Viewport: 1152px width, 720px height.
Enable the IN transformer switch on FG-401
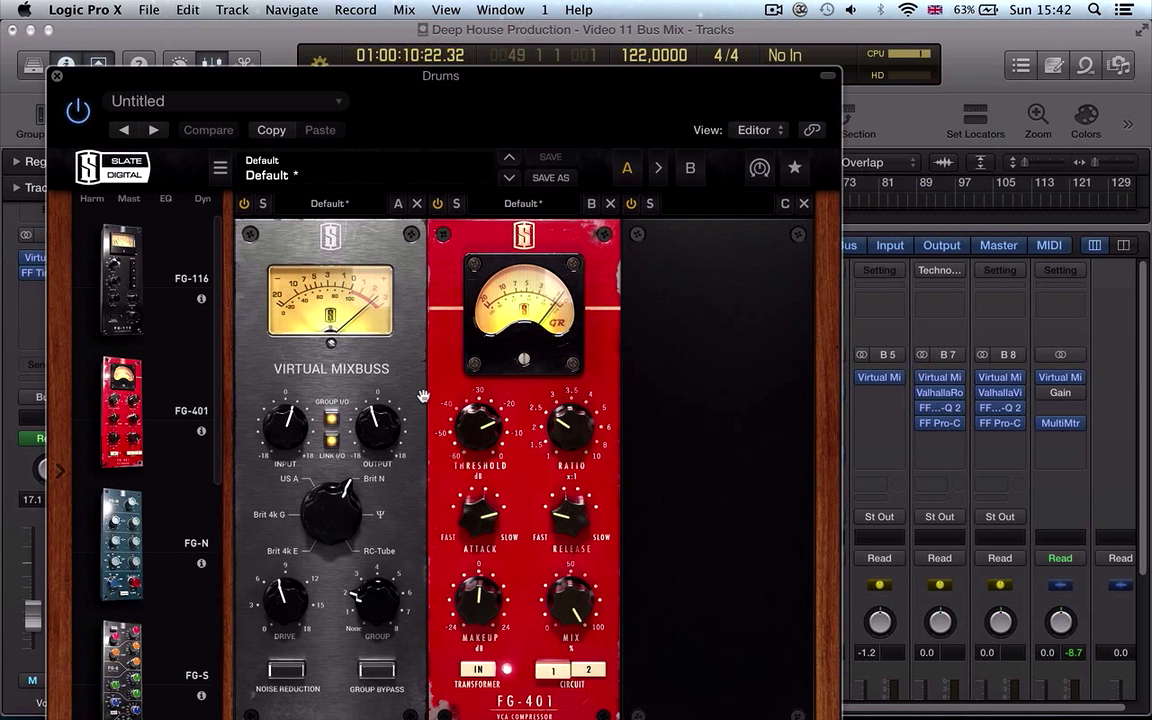[478, 669]
